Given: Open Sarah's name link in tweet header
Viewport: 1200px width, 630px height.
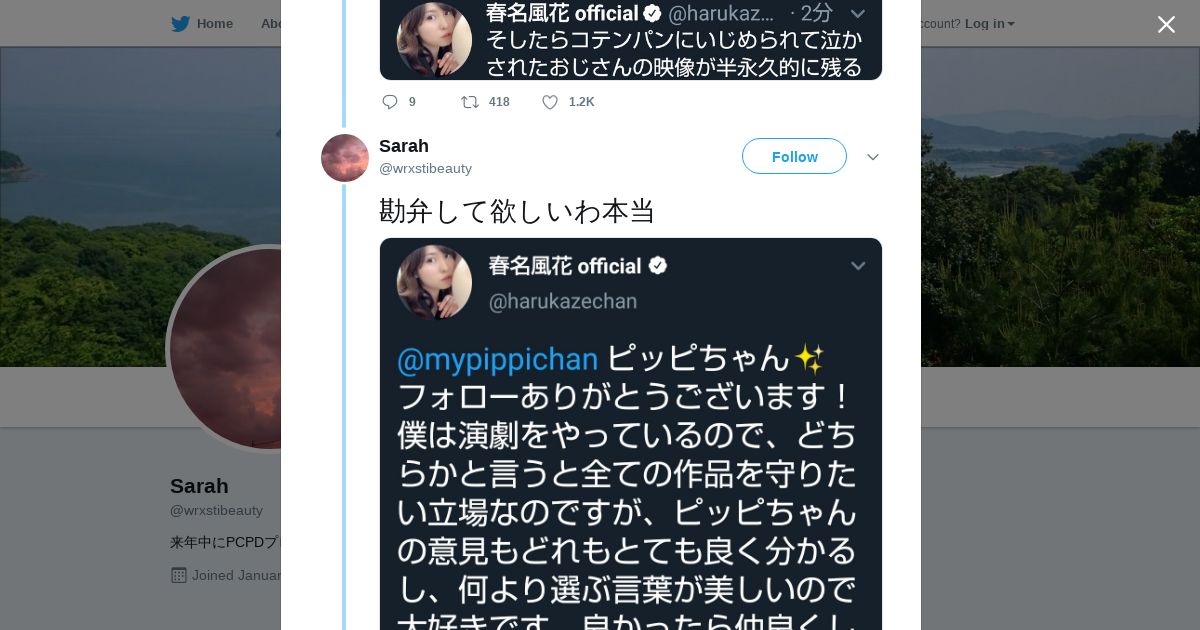Looking at the screenshot, I should 404,146.
